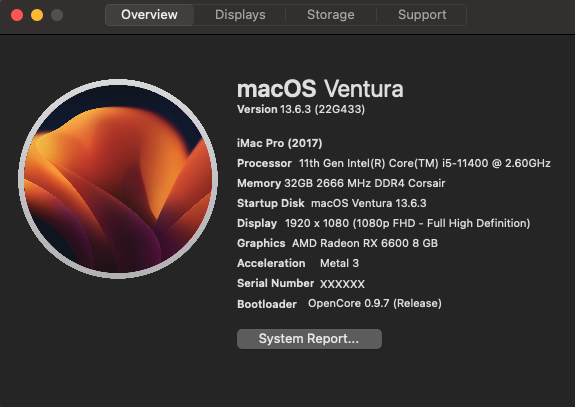Click Serial Number value XXXXXX

[342, 284]
